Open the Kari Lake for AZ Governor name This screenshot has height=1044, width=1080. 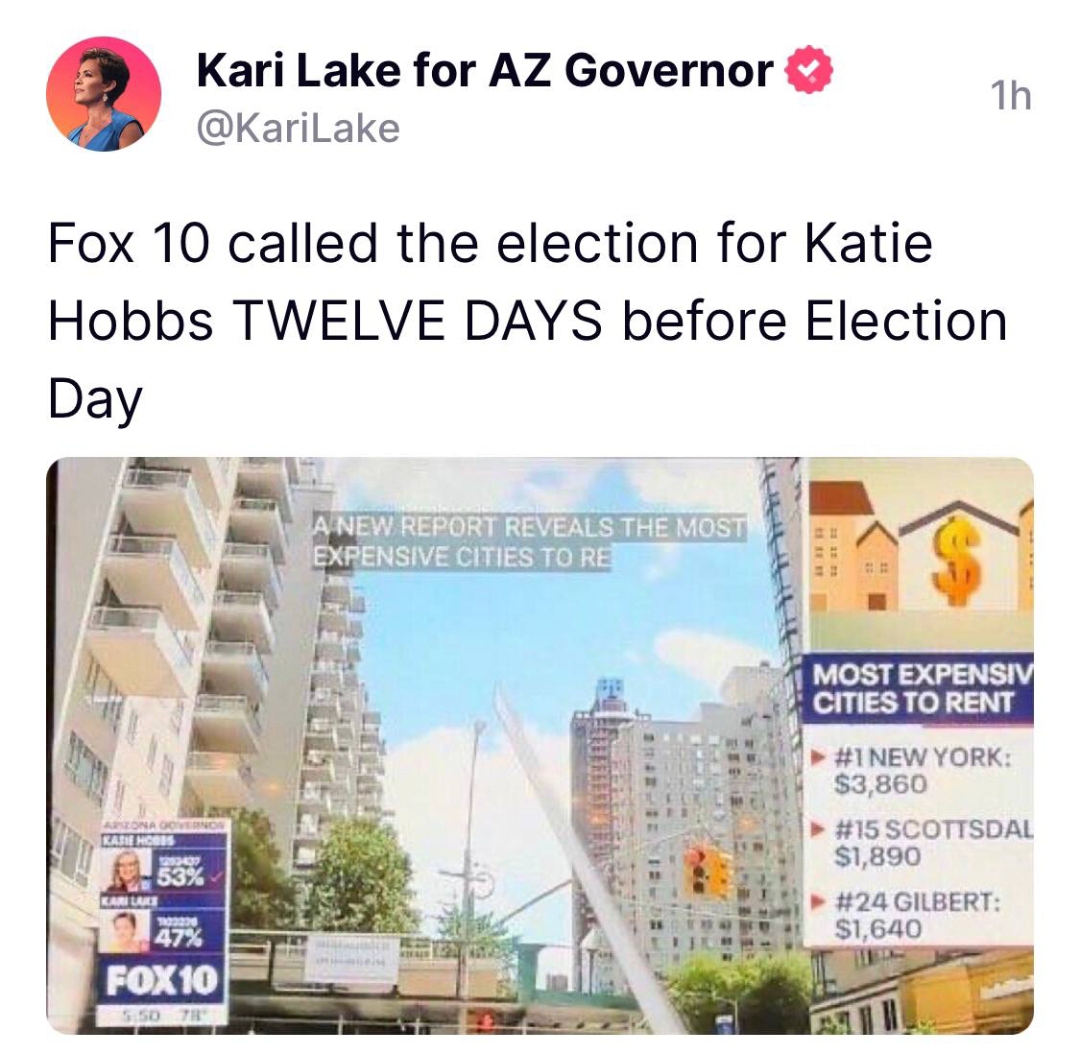coord(484,70)
